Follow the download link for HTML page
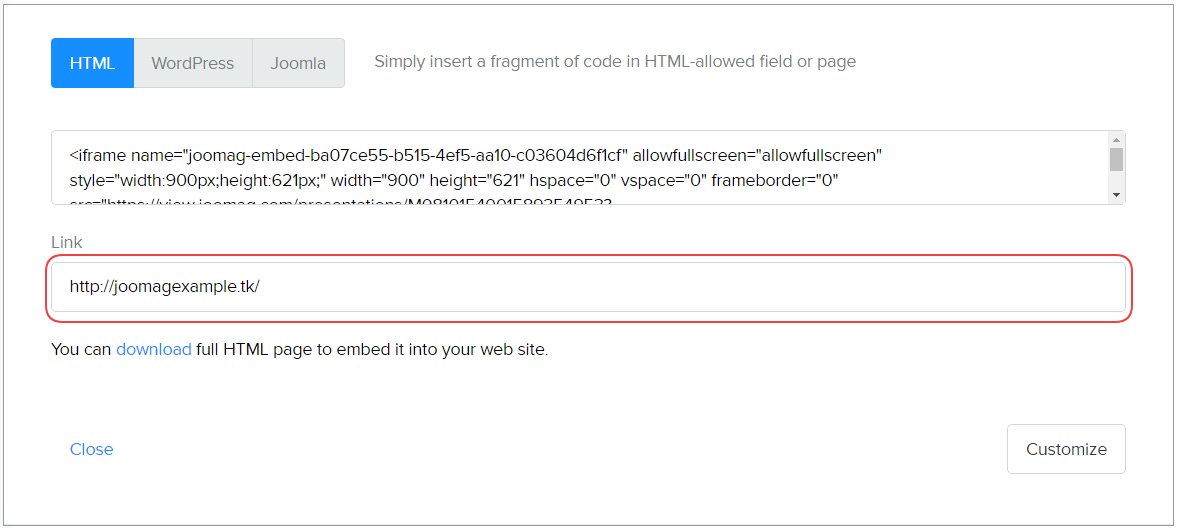 pos(153,350)
